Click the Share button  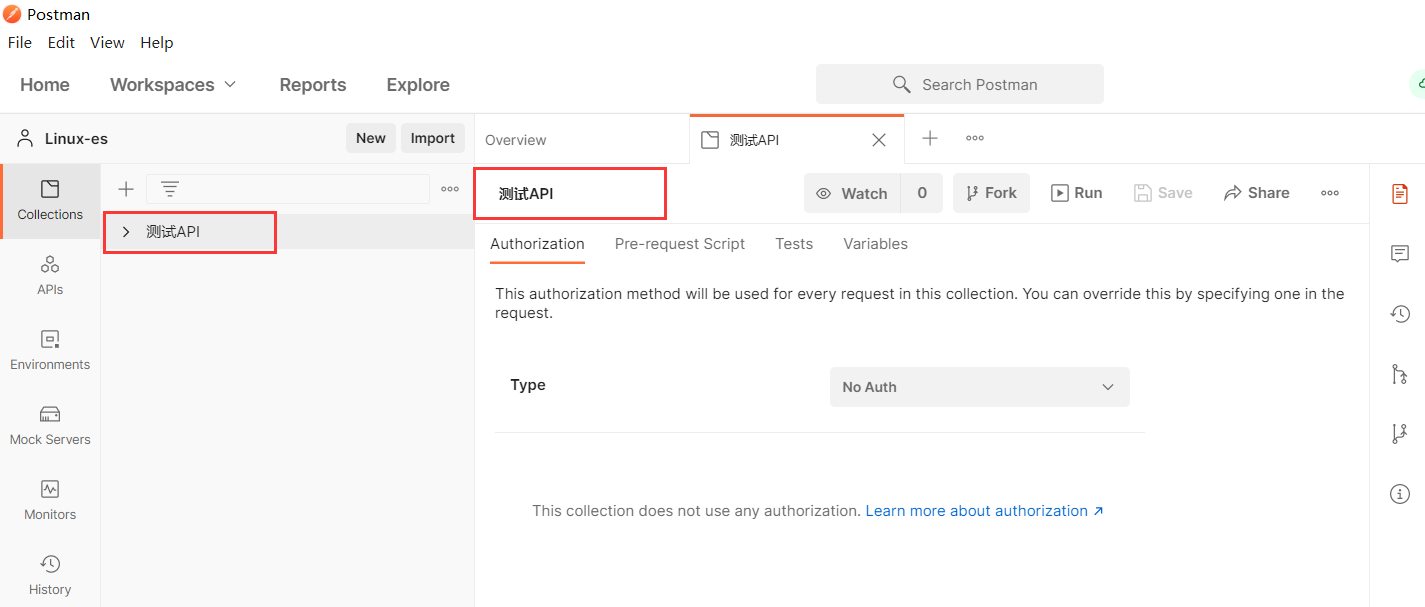(x=1257, y=193)
